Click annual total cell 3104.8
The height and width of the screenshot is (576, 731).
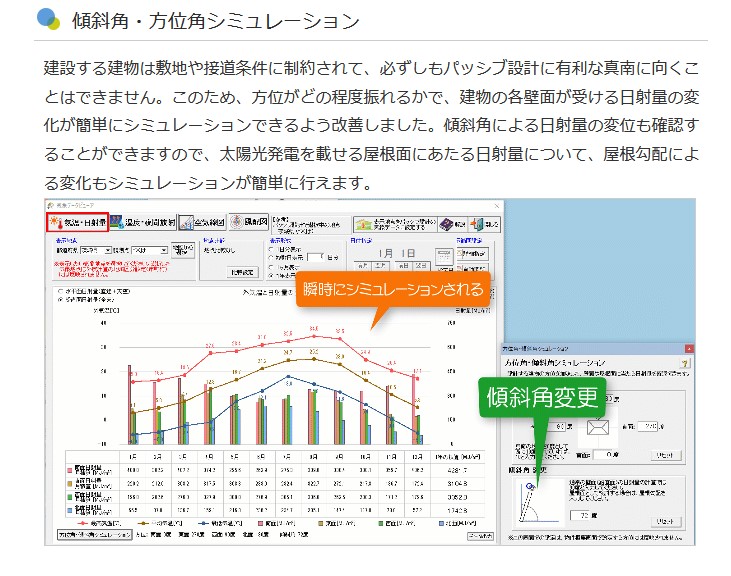(x=457, y=484)
